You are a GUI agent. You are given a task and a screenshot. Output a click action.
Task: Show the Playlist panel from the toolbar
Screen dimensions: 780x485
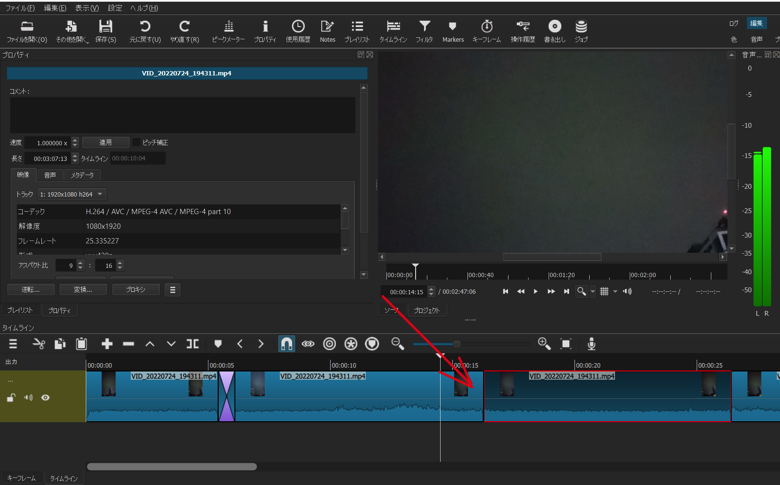[357, 31]
